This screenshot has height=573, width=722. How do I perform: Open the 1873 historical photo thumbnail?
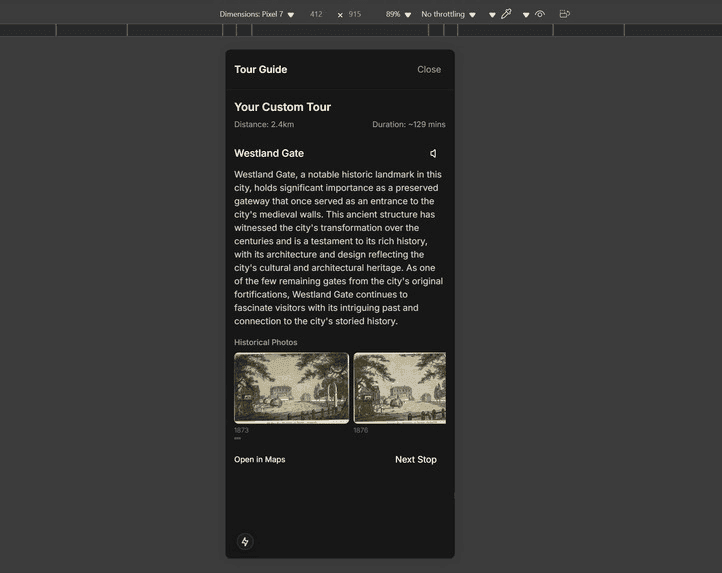point(291,388)
